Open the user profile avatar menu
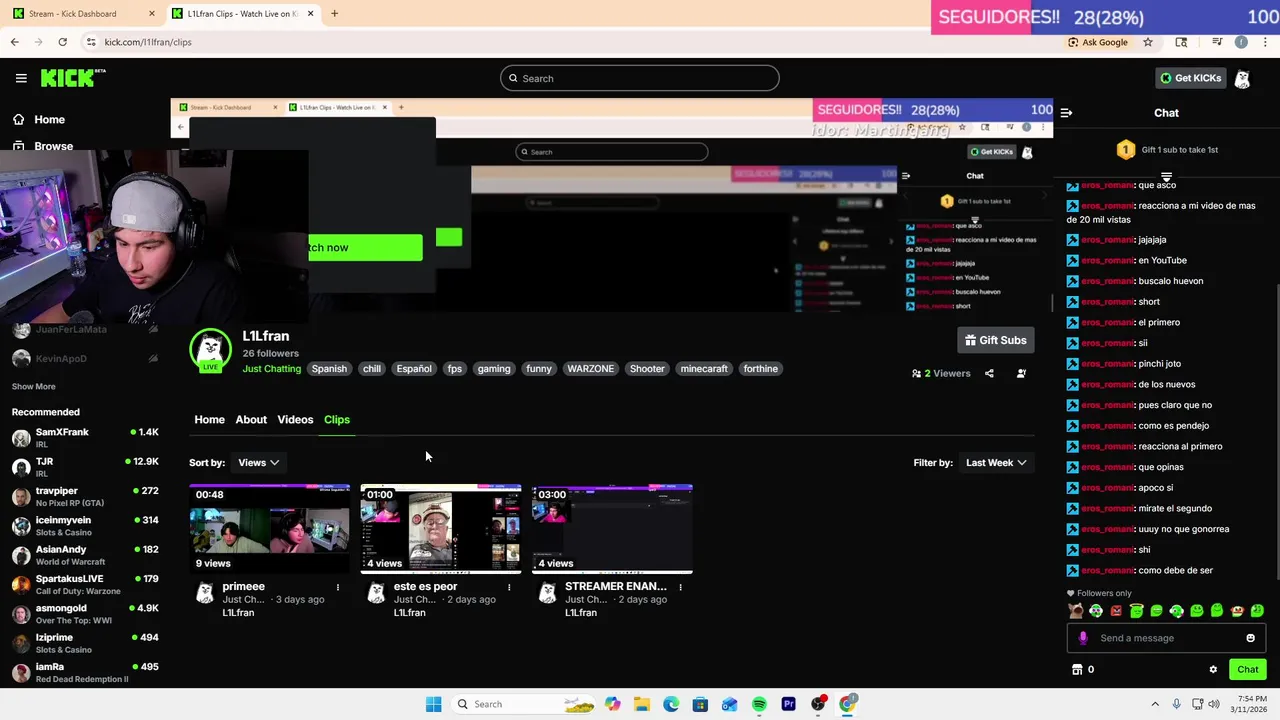 pos(1243,78)
